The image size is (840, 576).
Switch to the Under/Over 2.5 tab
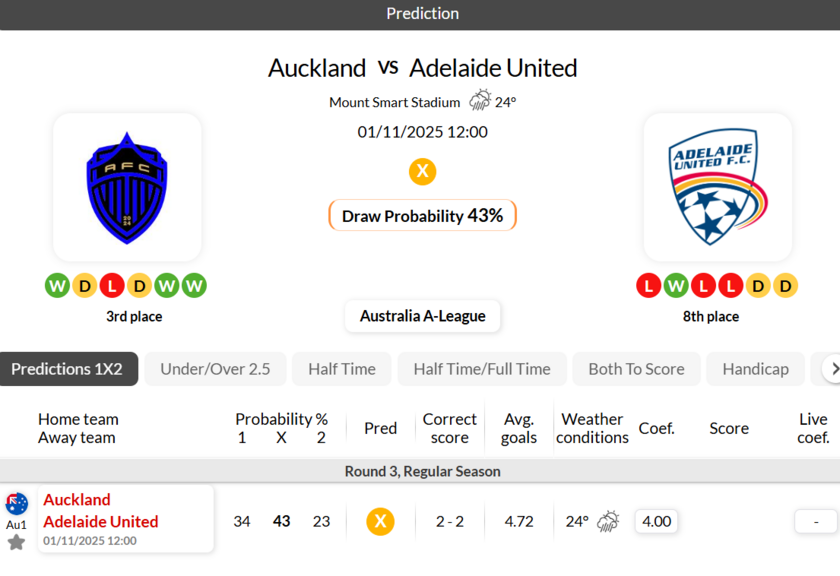(215, 369)
